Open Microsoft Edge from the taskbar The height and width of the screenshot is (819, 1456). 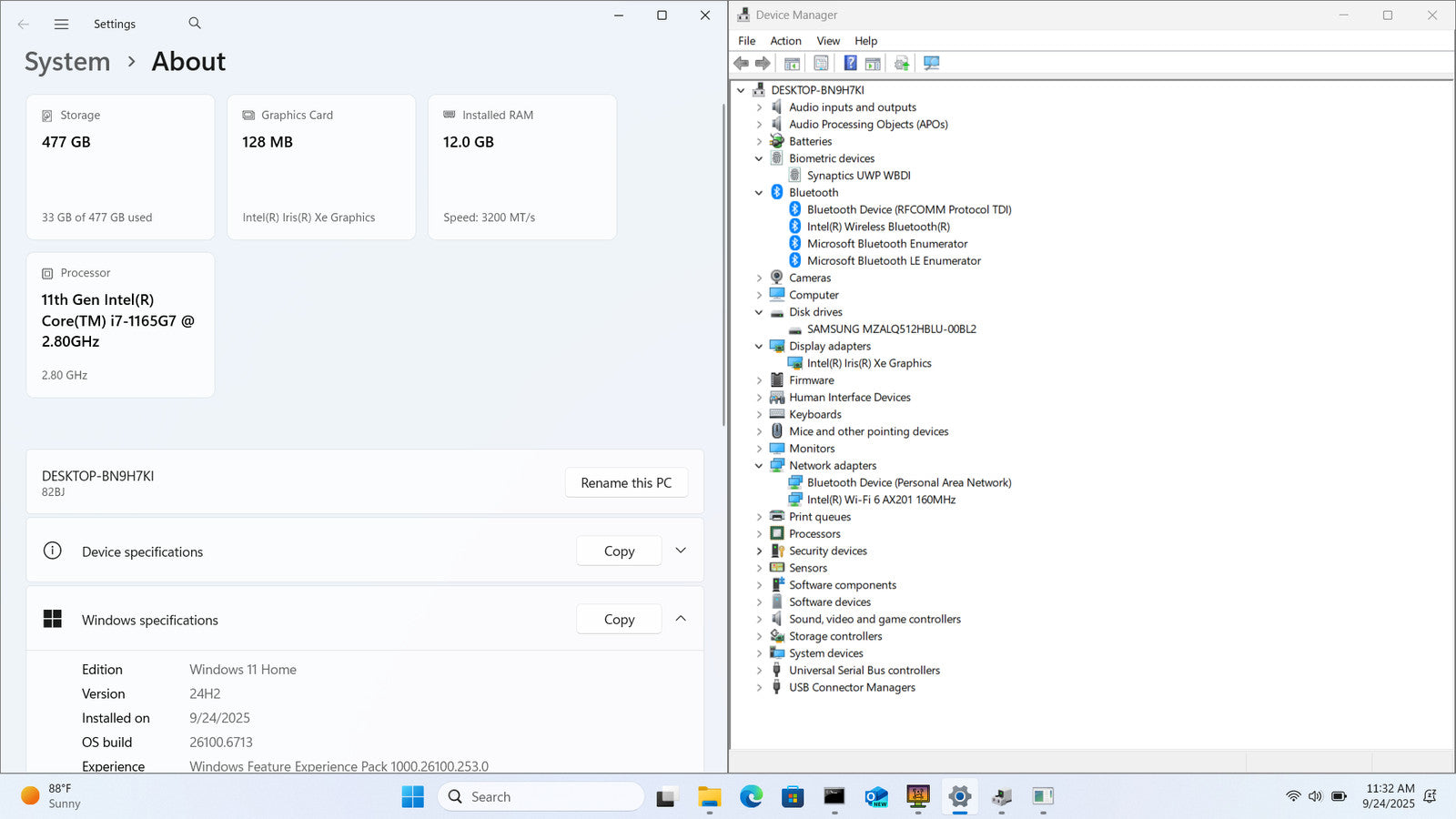pyautogui.click(x=751, y=797)
